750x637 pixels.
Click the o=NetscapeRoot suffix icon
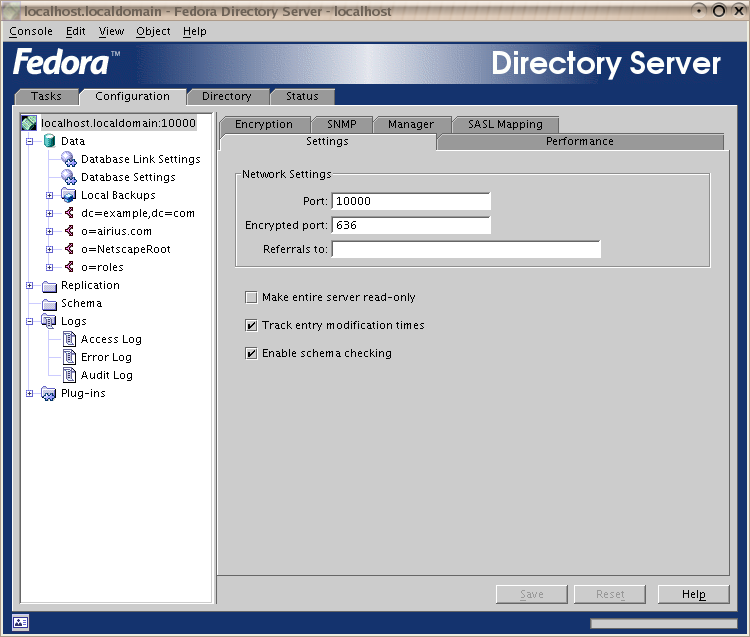(69, 249)
